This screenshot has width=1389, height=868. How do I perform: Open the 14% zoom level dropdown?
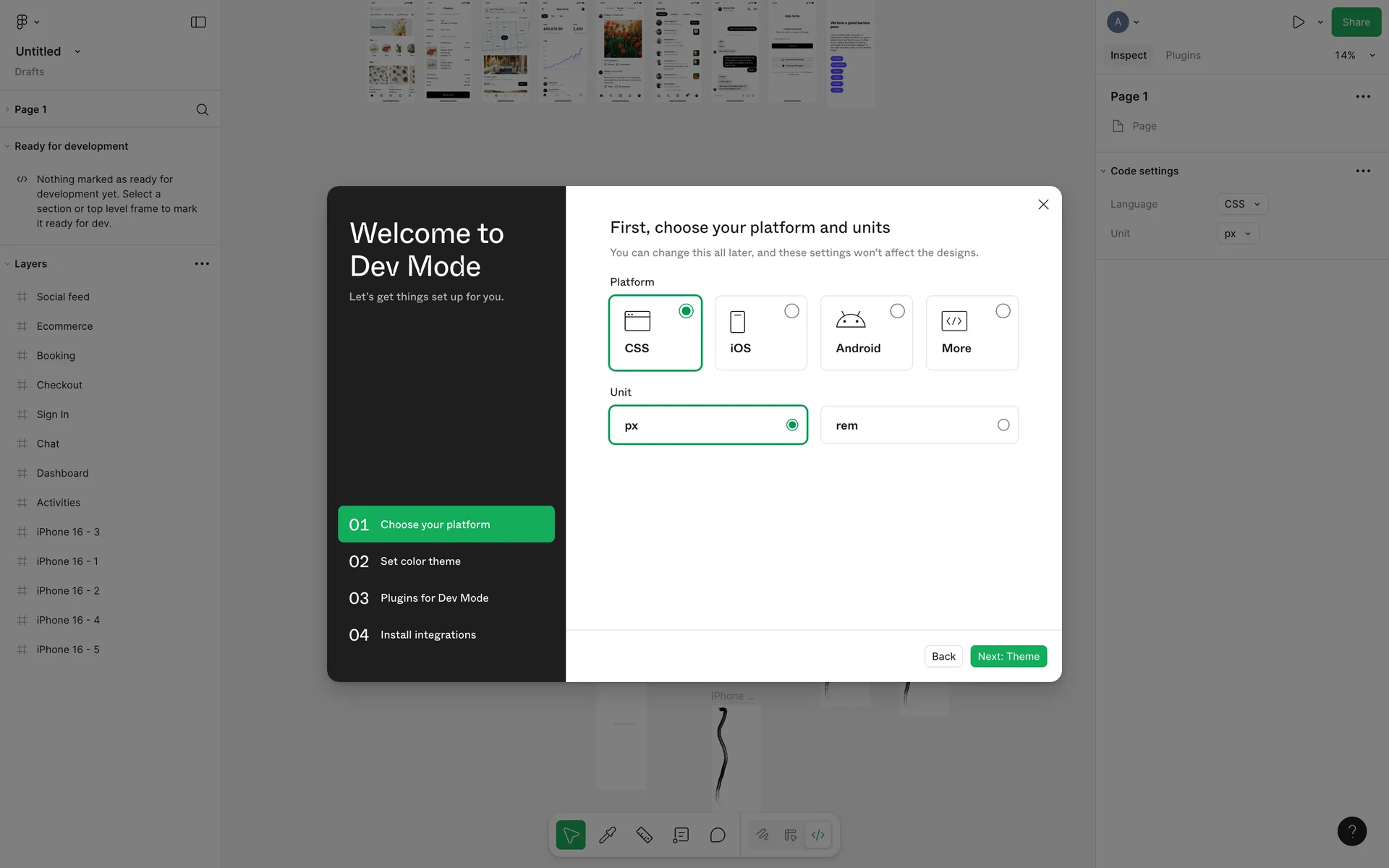tap(1354, 55)
